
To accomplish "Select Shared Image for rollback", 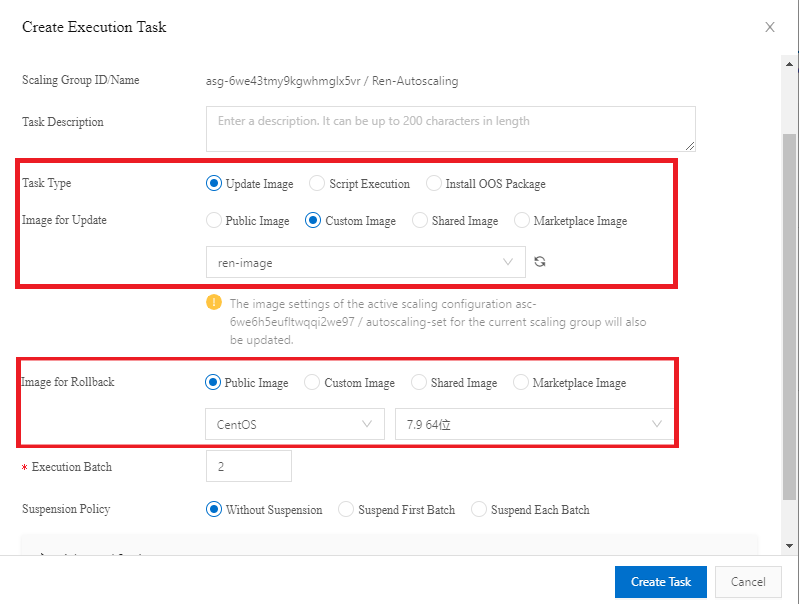I will tap(419, 383).
